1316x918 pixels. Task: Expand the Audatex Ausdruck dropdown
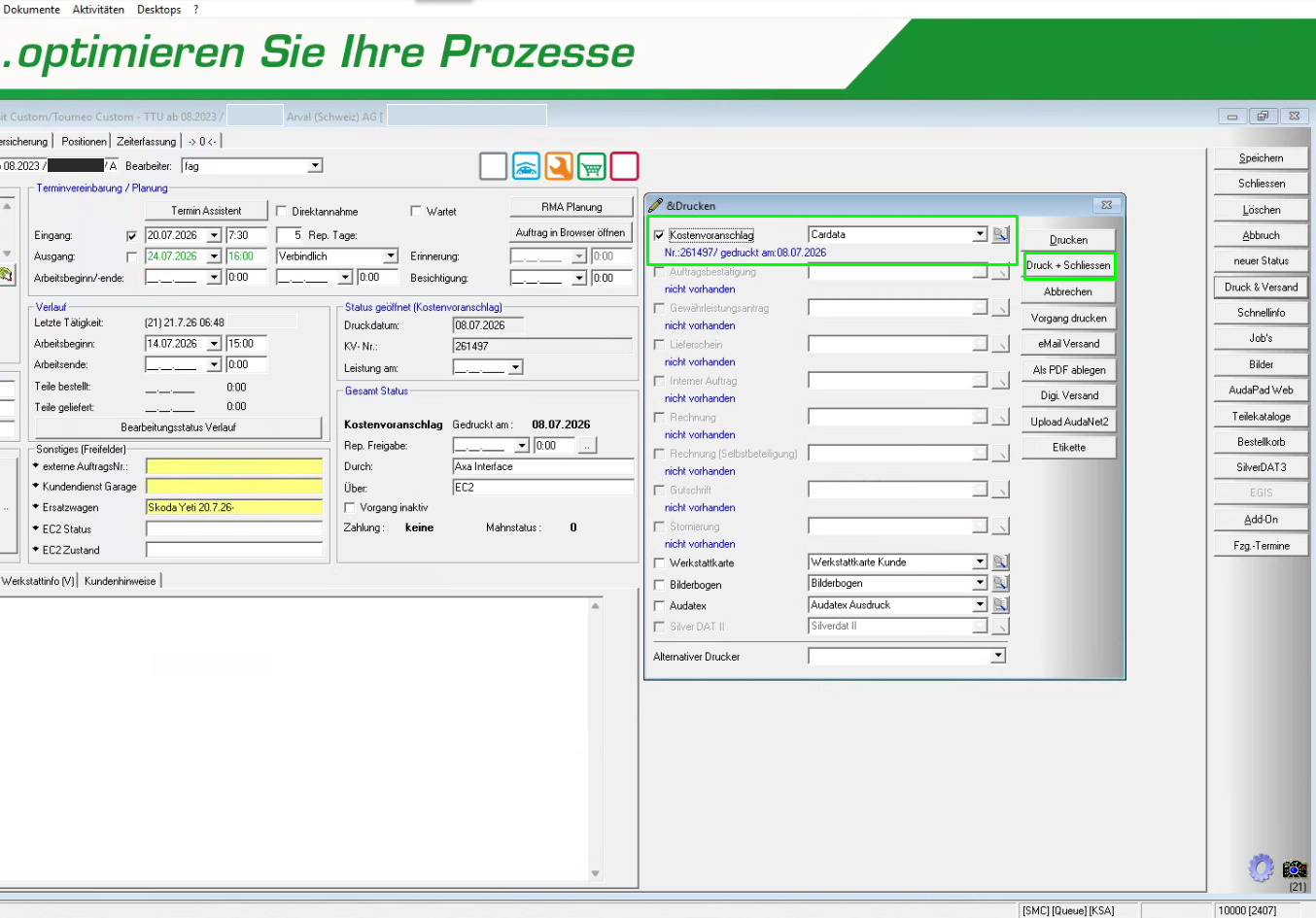point(980,605)
